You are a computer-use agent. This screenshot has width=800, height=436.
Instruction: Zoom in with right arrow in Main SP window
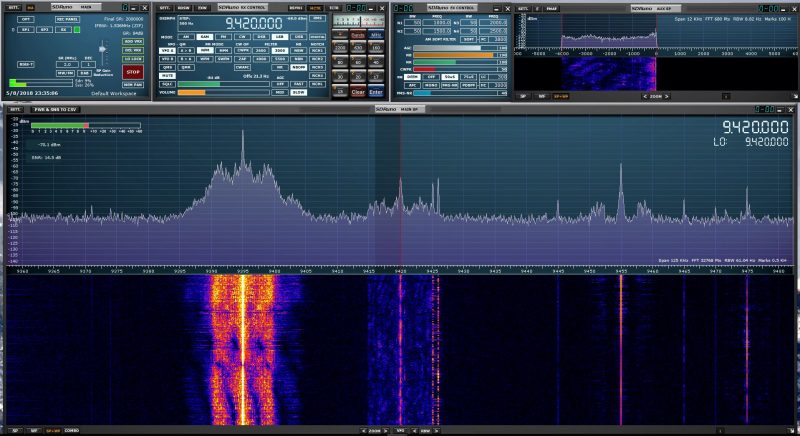[x=386, y=431]
